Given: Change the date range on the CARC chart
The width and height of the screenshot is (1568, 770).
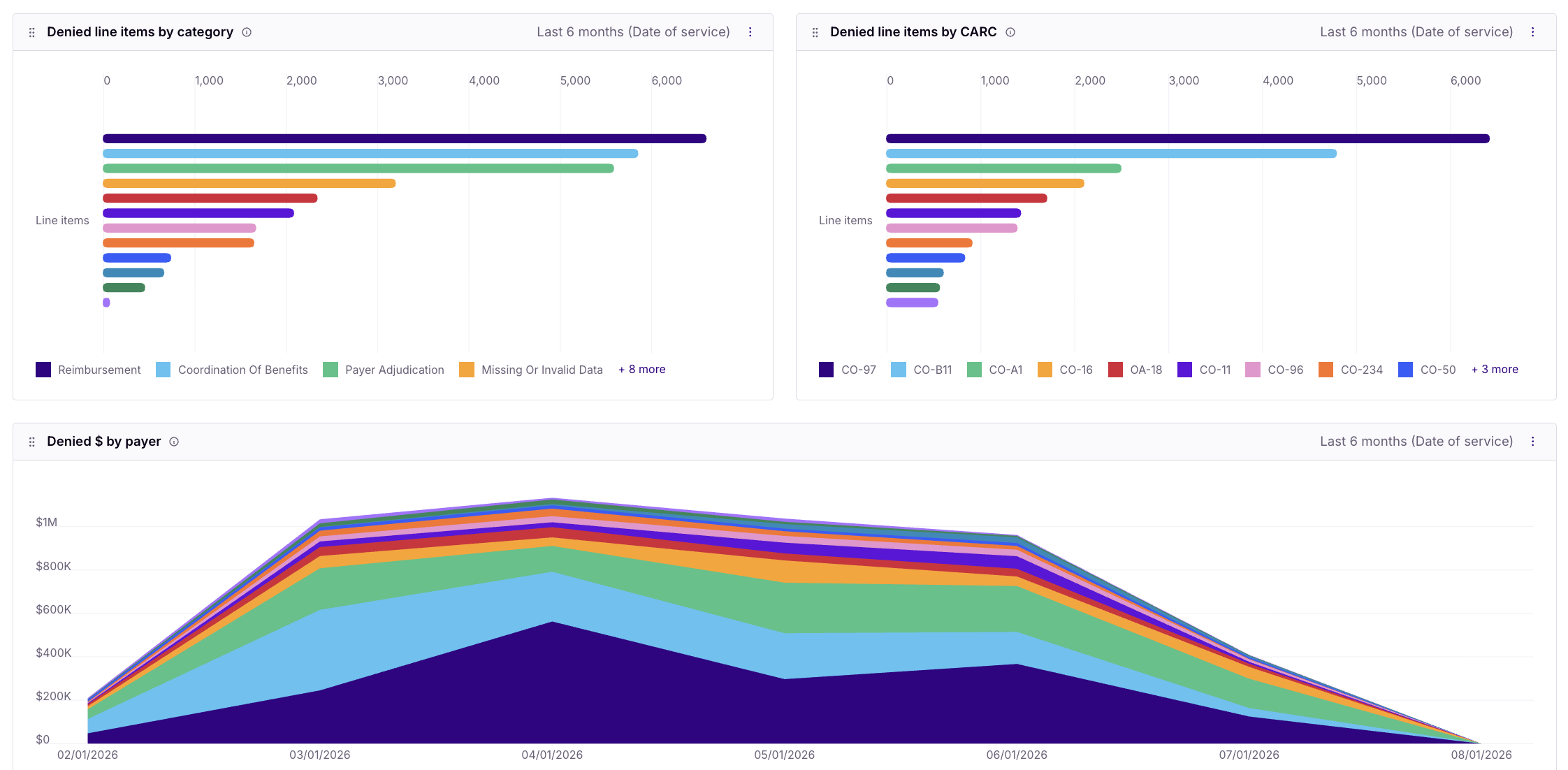Looking at the screenshot, I should (1416, 32).
